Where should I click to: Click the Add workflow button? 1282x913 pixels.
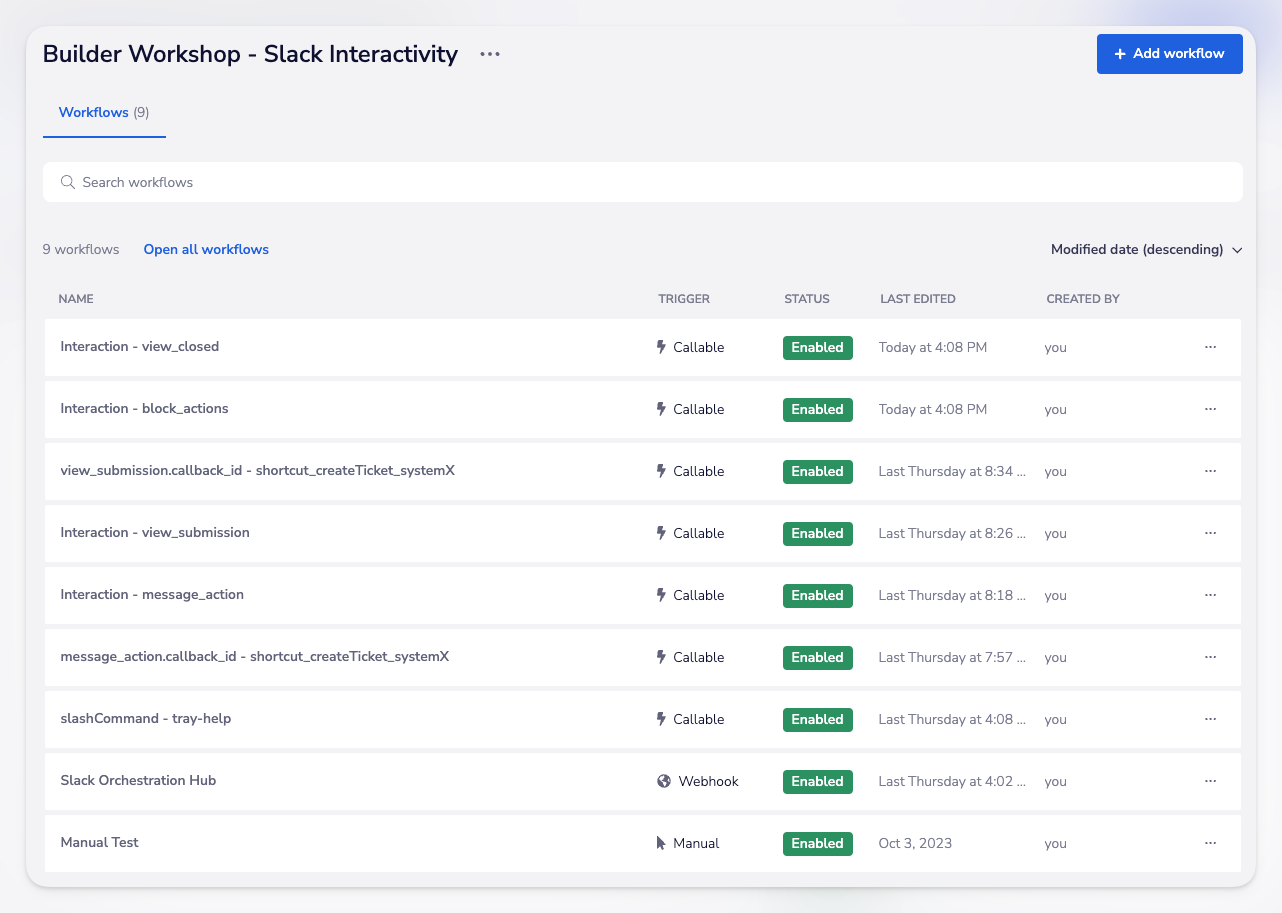point(1169,54)
